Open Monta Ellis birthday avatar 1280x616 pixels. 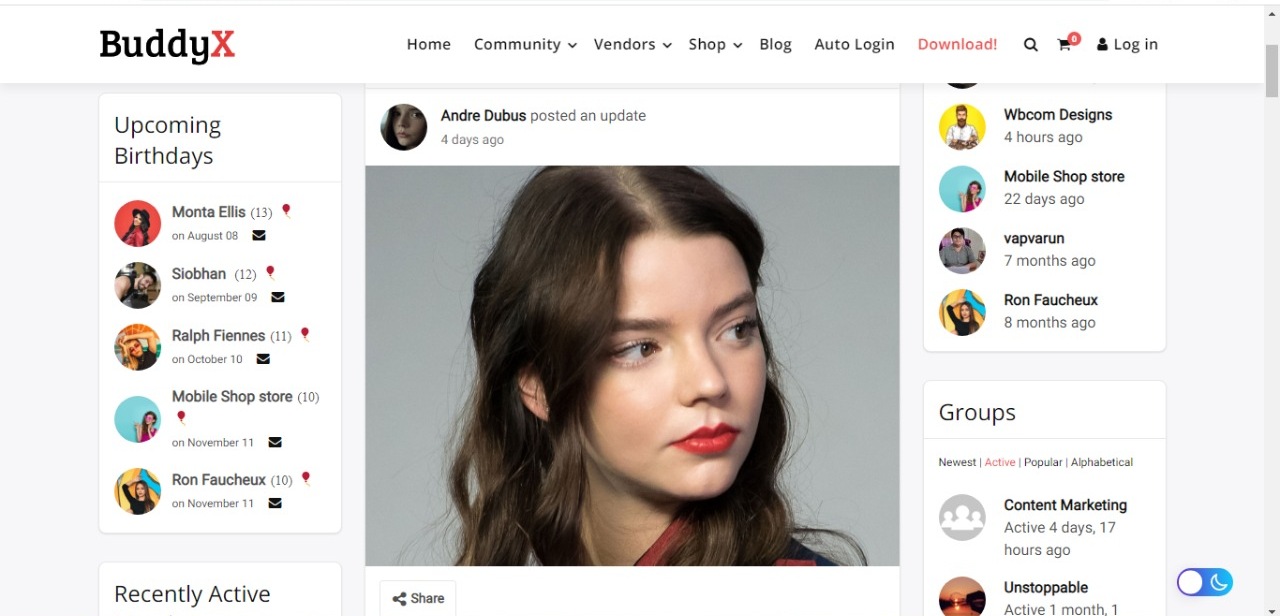pos(138,223)
